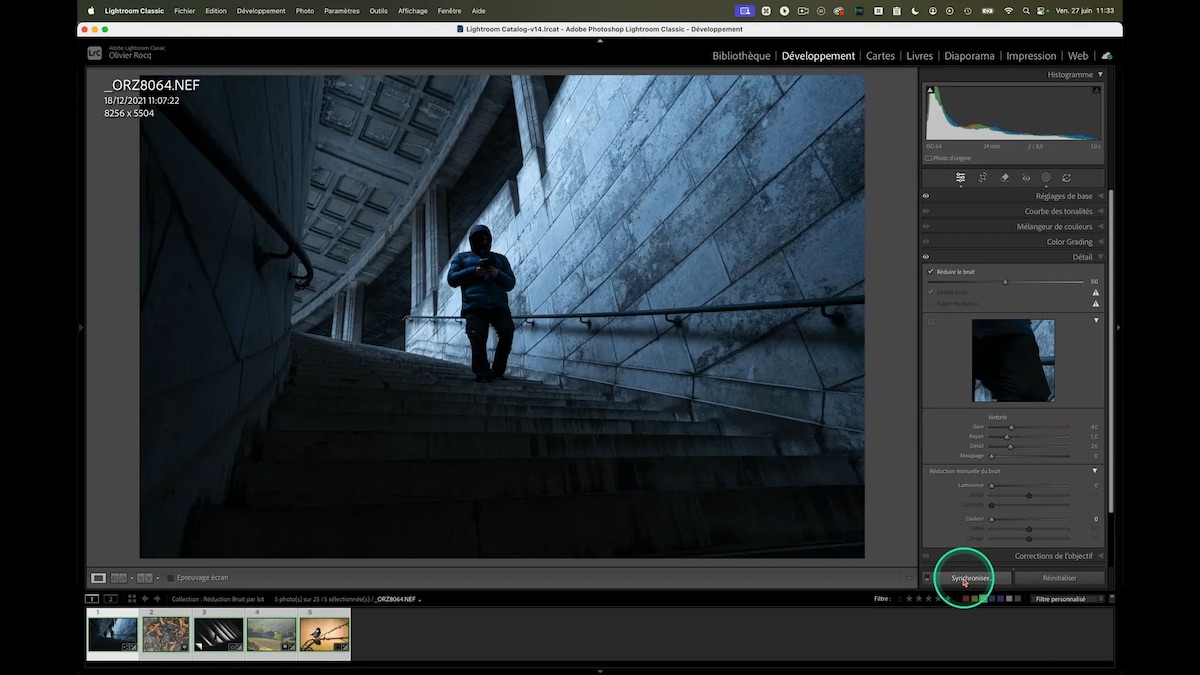Switch to Reference view icon
This screenshot has width=1200, height=675.
point(119,578)
